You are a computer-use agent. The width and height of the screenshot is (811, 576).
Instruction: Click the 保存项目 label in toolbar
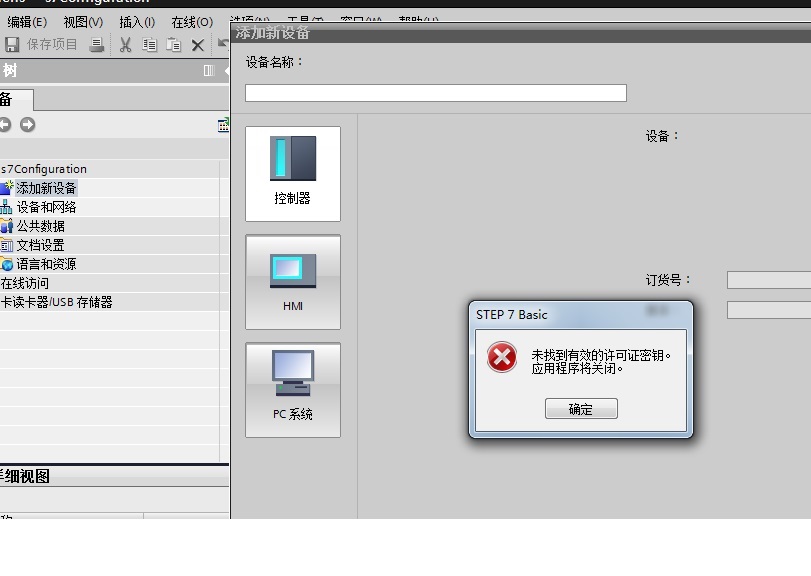coord(52,44)
